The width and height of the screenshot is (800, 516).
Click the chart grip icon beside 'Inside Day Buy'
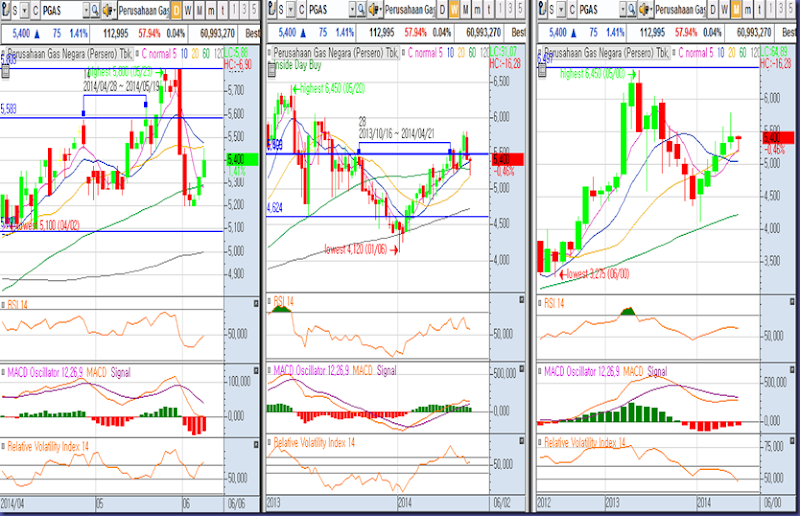271,70
